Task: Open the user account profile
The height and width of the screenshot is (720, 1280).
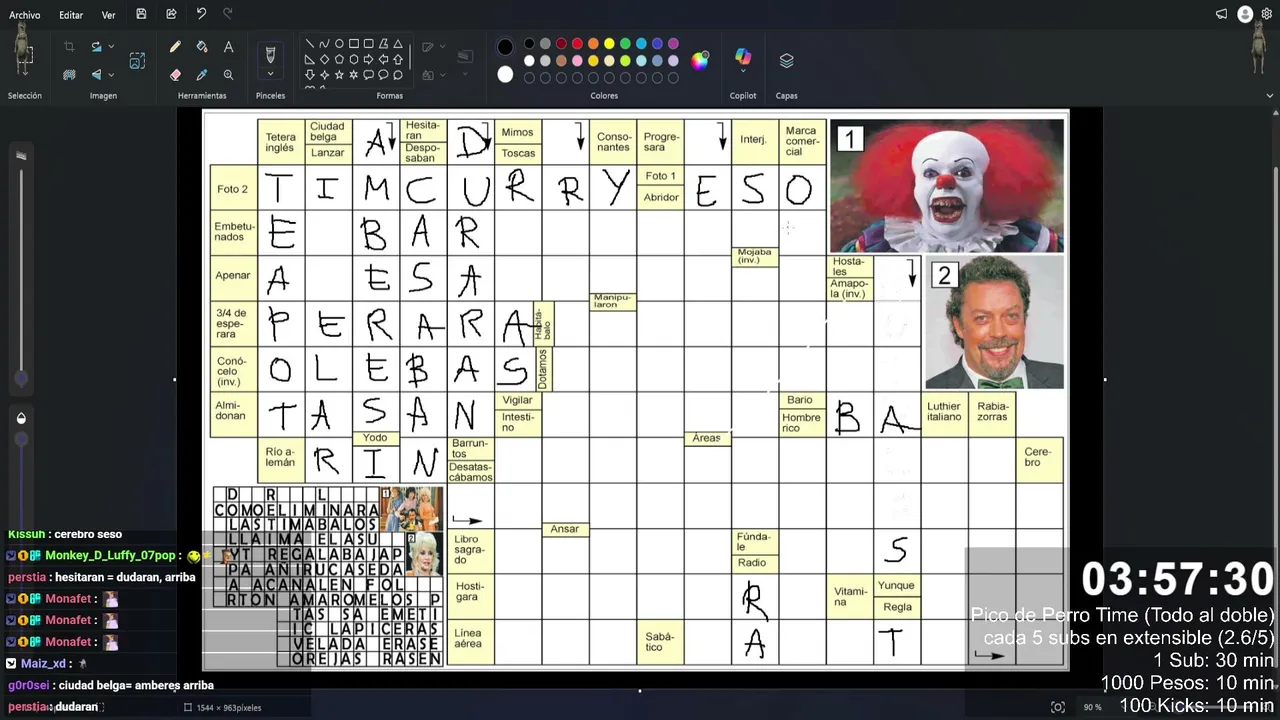Action: (x=1245, y=14)
